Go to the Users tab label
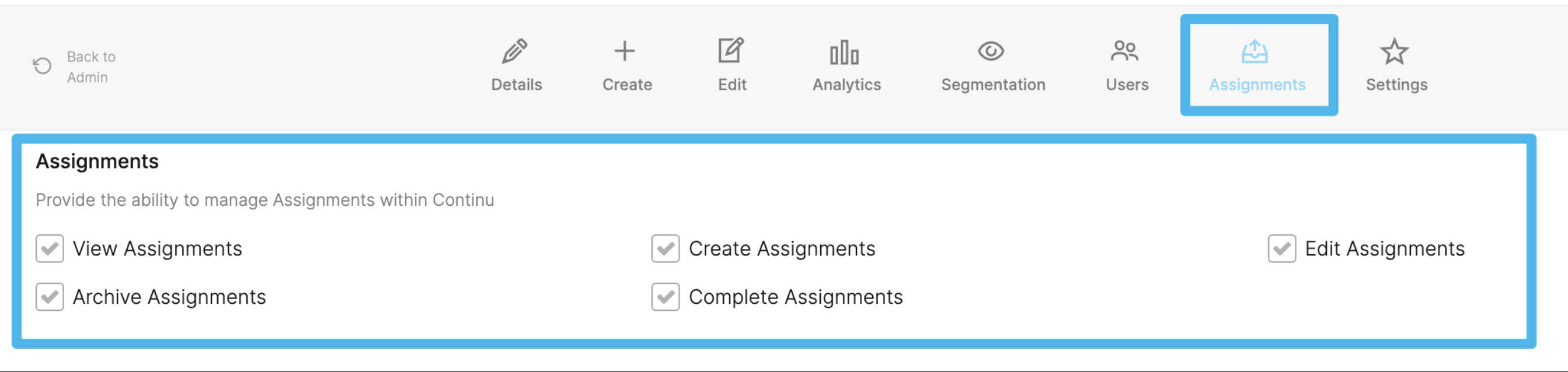The image size is (1568, 372). pos(1127,85)
